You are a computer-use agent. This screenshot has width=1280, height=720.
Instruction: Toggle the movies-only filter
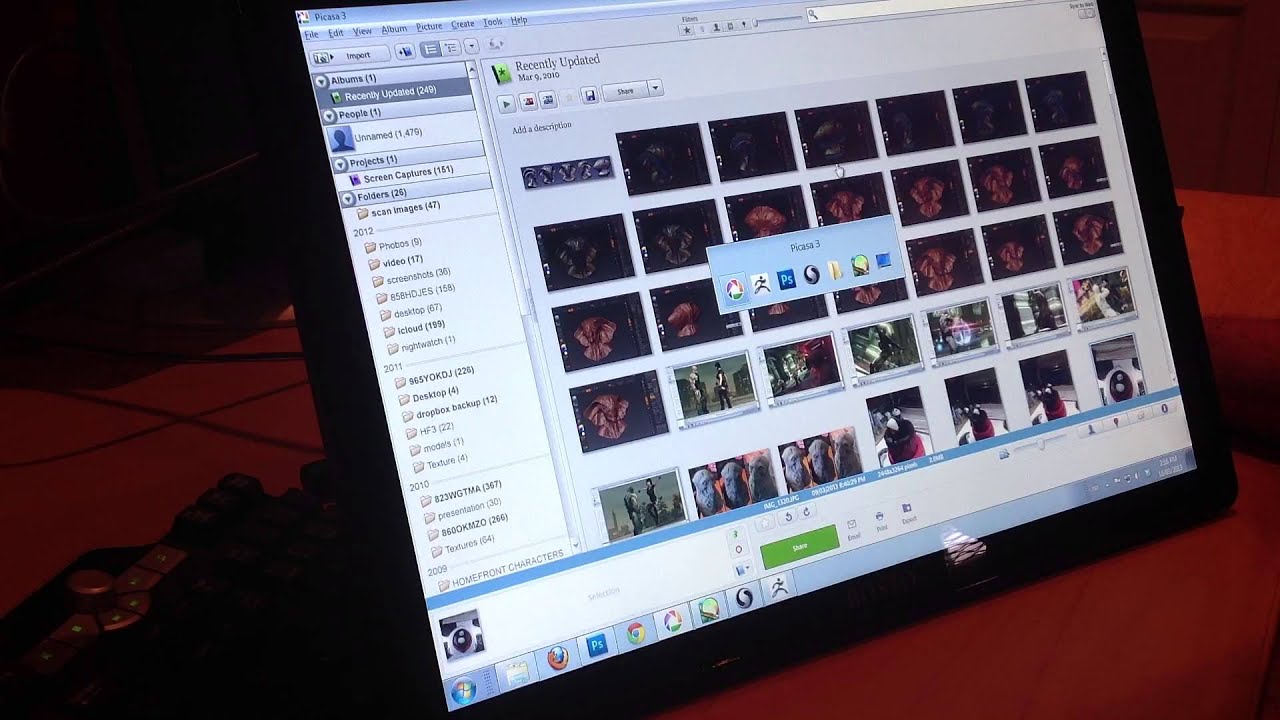click(730, 27)
